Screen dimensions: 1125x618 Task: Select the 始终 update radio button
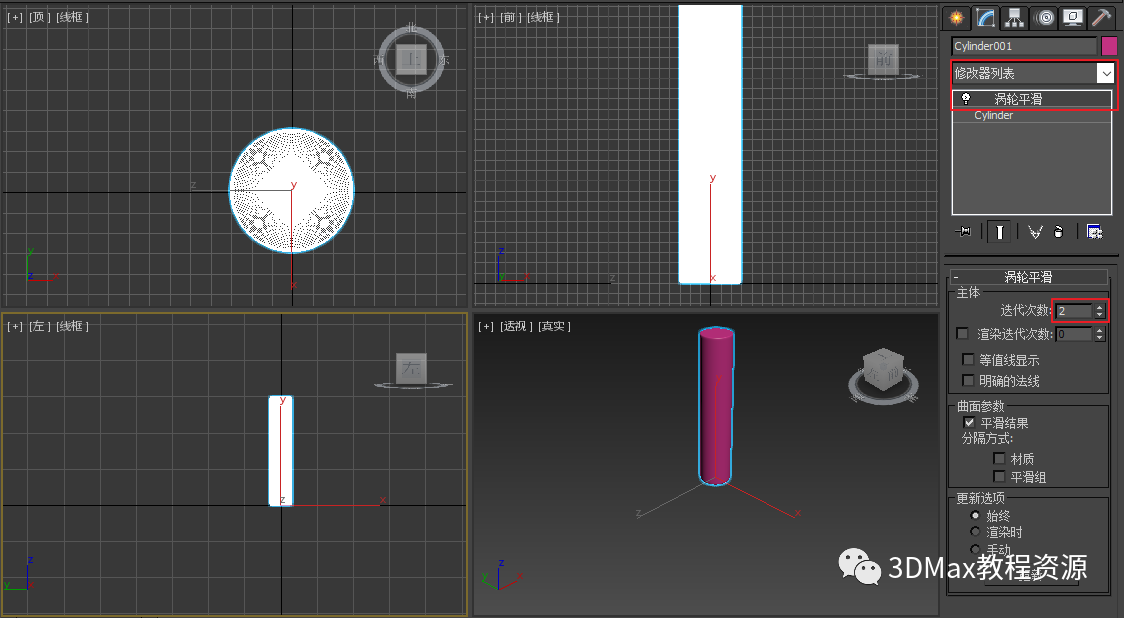pyautogui.click(x=974, y=515)
